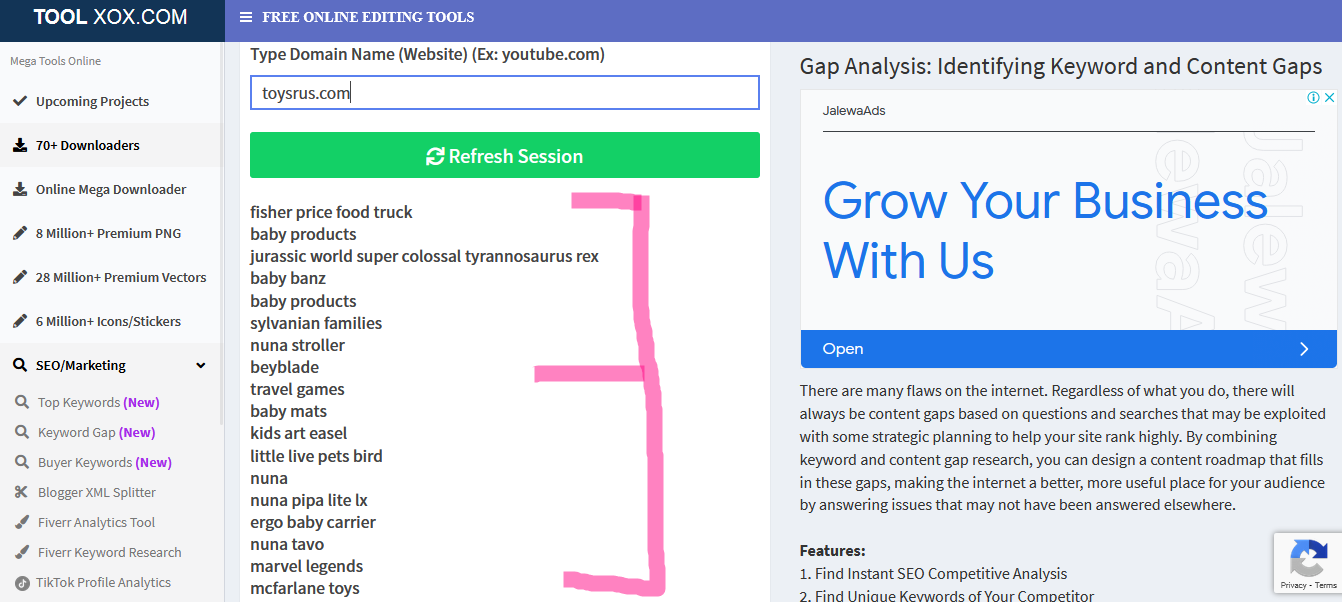Open the Fiverr Keyword Research link
Screen dimensions: 1342x602
point(110,552)
